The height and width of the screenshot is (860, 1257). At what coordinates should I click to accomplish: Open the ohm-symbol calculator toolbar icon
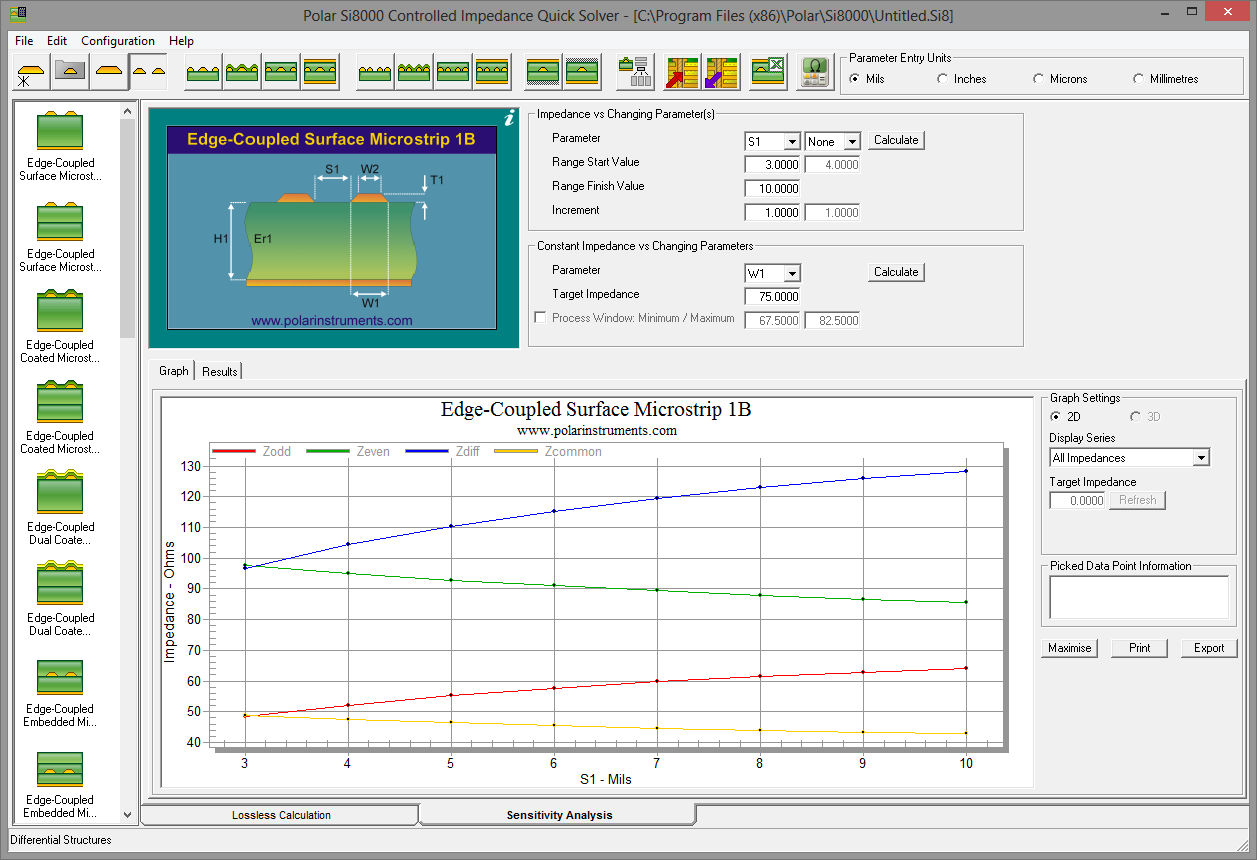815,72
